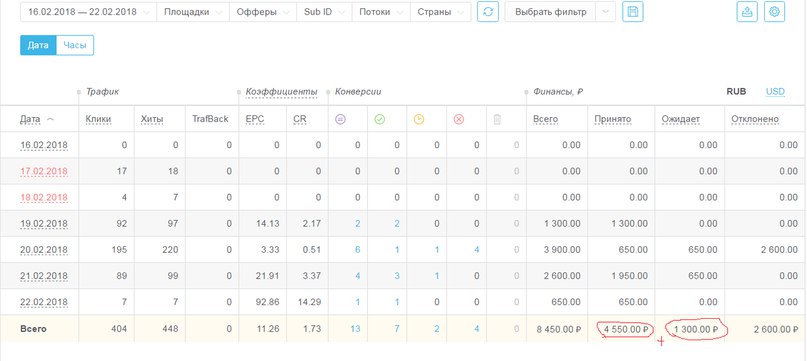The height and width of the screenshot is (361, 807).
Task: Select RUB currency
Action: pos(736,92)
